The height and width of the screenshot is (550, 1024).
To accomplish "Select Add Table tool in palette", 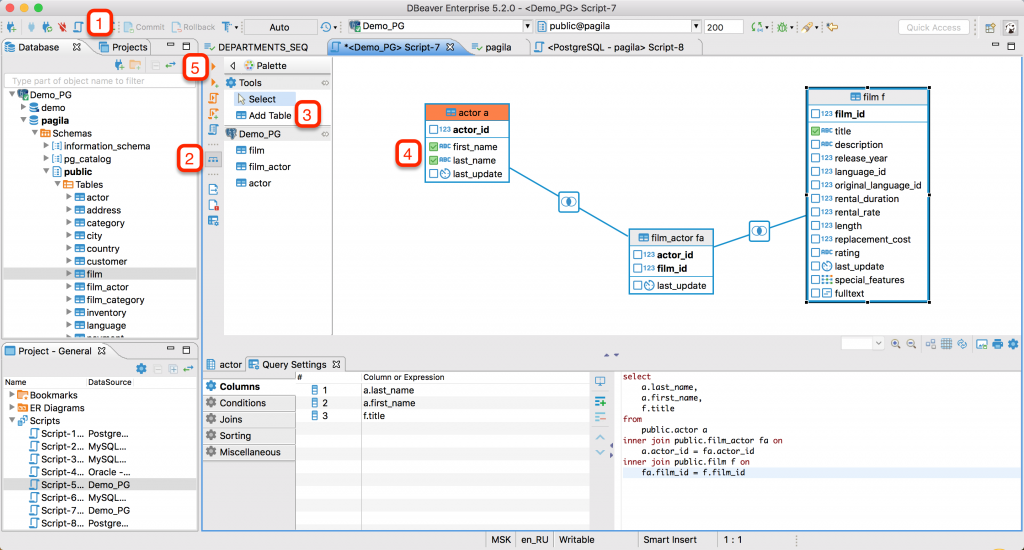I will tap(263, 115).
